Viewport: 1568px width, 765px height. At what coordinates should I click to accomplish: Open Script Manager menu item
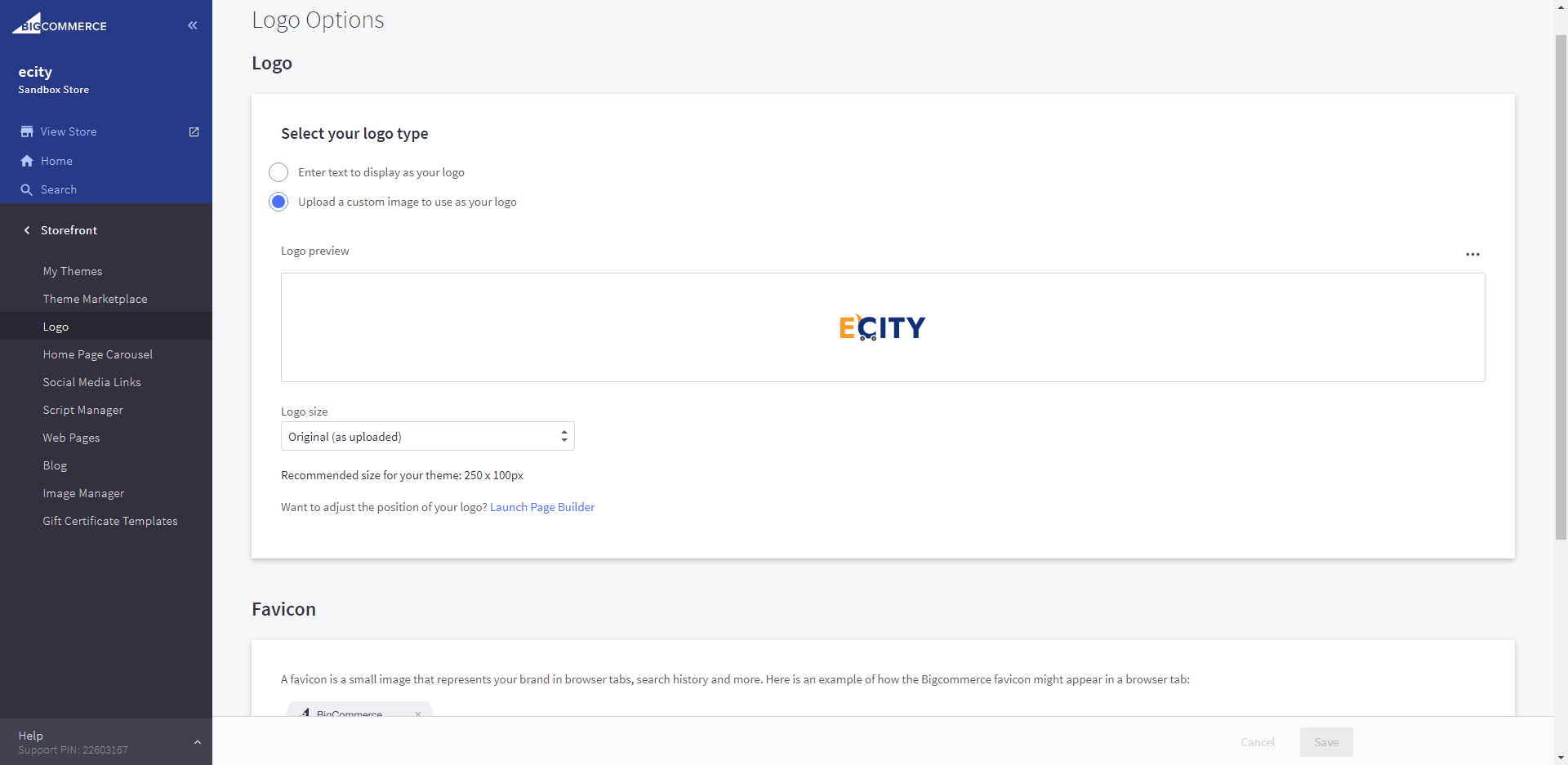coord(82,410)
